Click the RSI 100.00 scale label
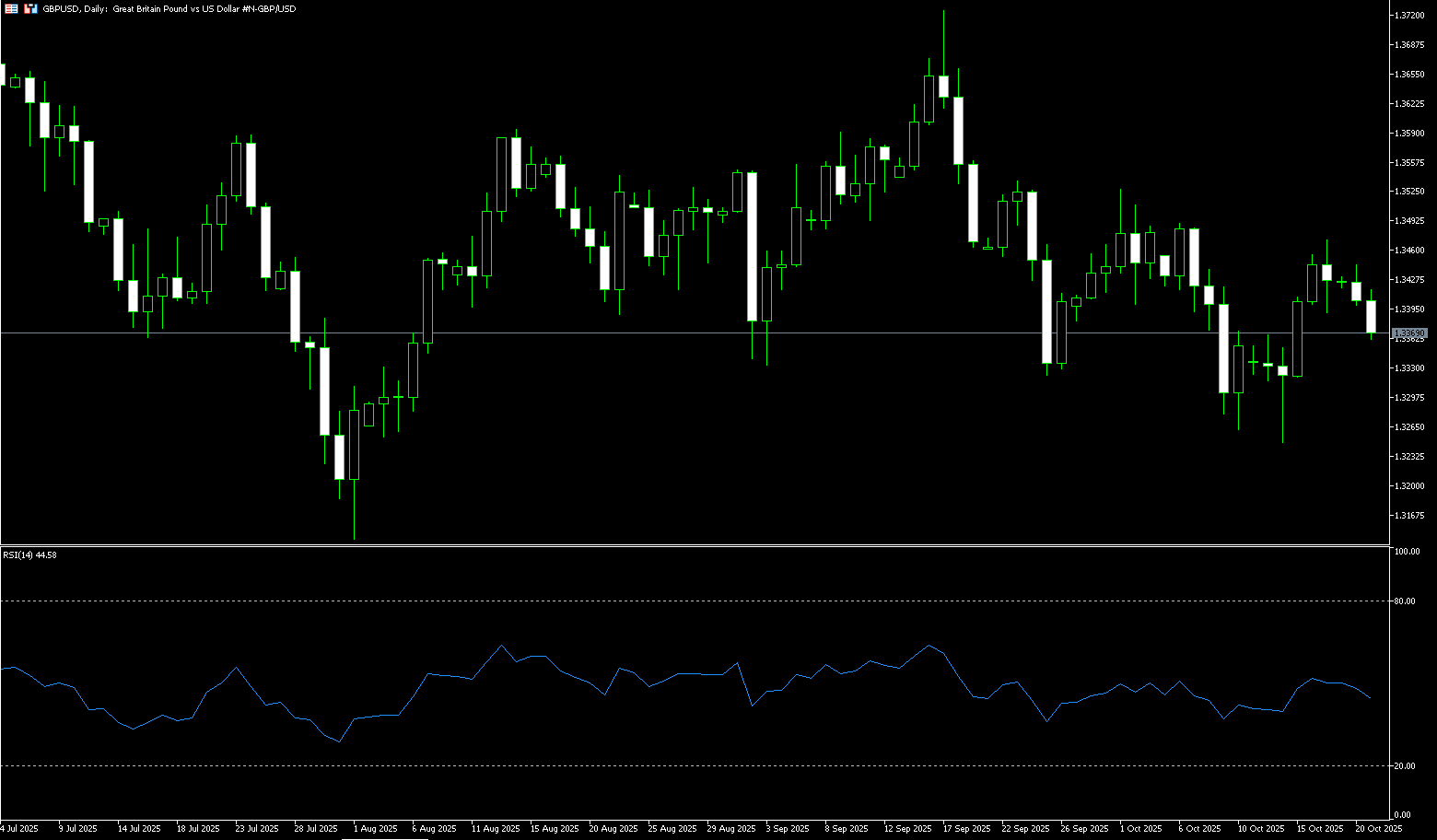The height and width of the screenshot is (840, 1437). (x=1407, y=552)
